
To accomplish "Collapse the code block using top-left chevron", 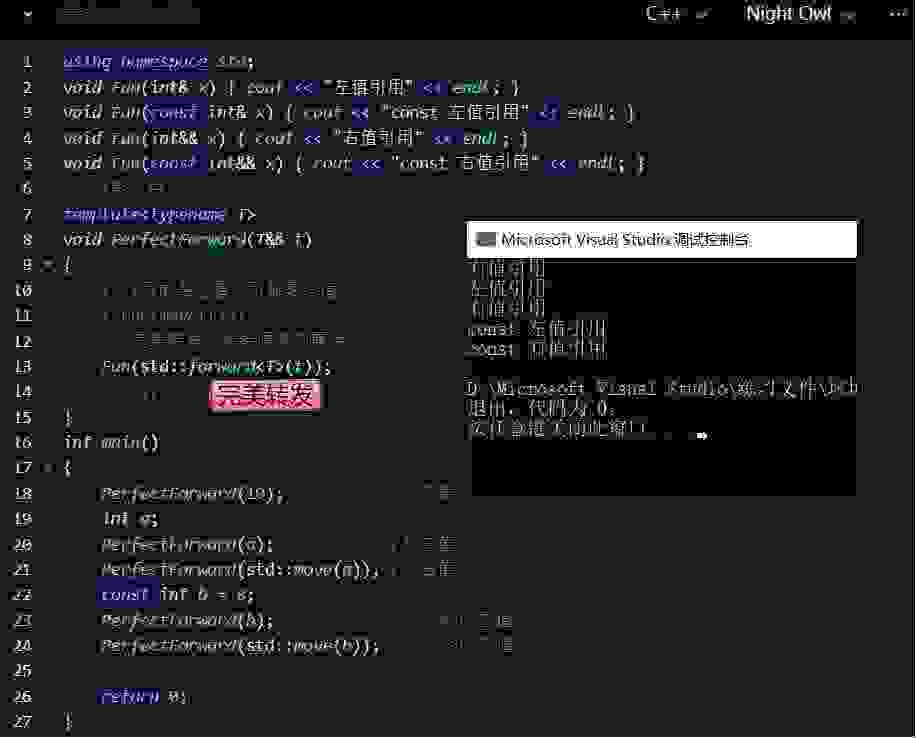I will 27,16.
